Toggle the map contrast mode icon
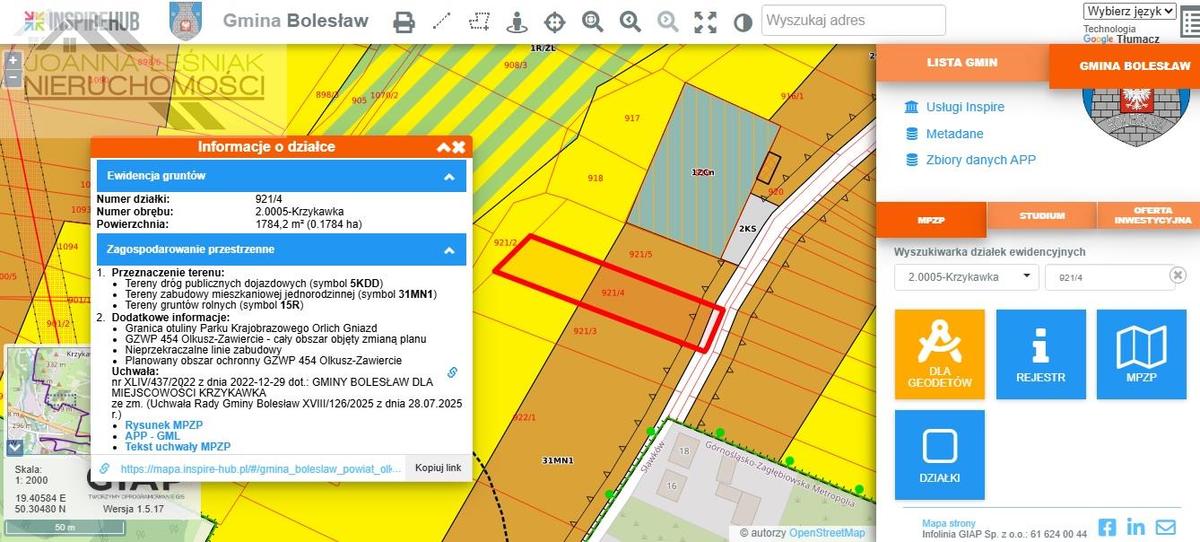This screenshot has width=1200, height=542. [x=743, y=21]
